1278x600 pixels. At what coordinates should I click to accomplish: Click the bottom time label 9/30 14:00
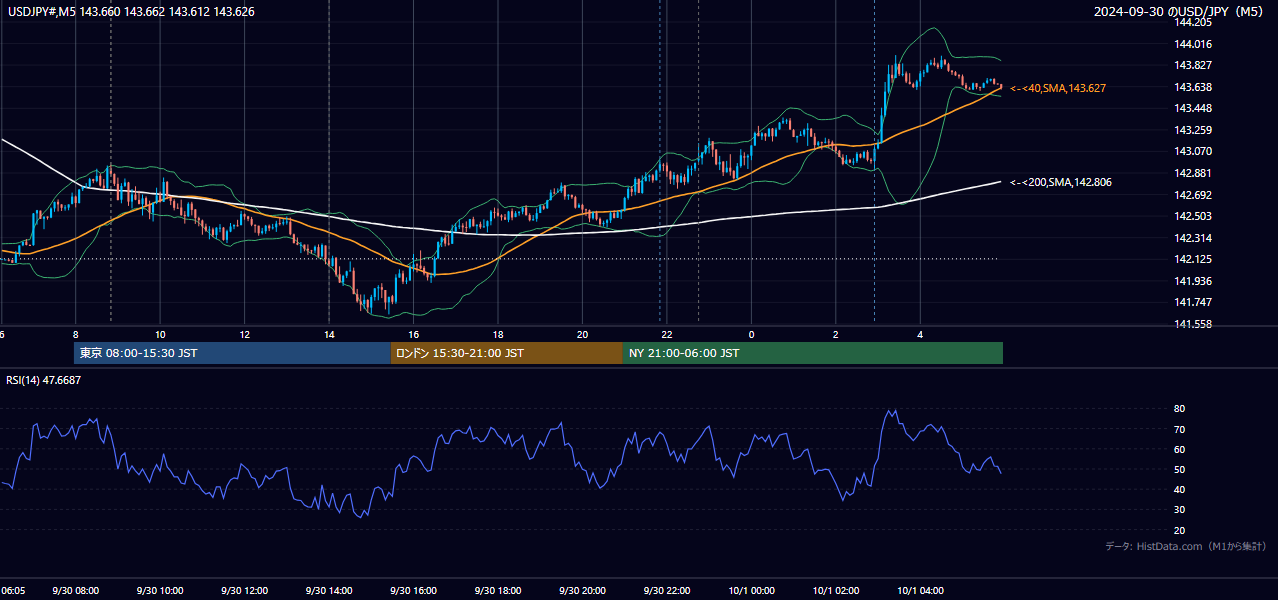tap(329, 591)
